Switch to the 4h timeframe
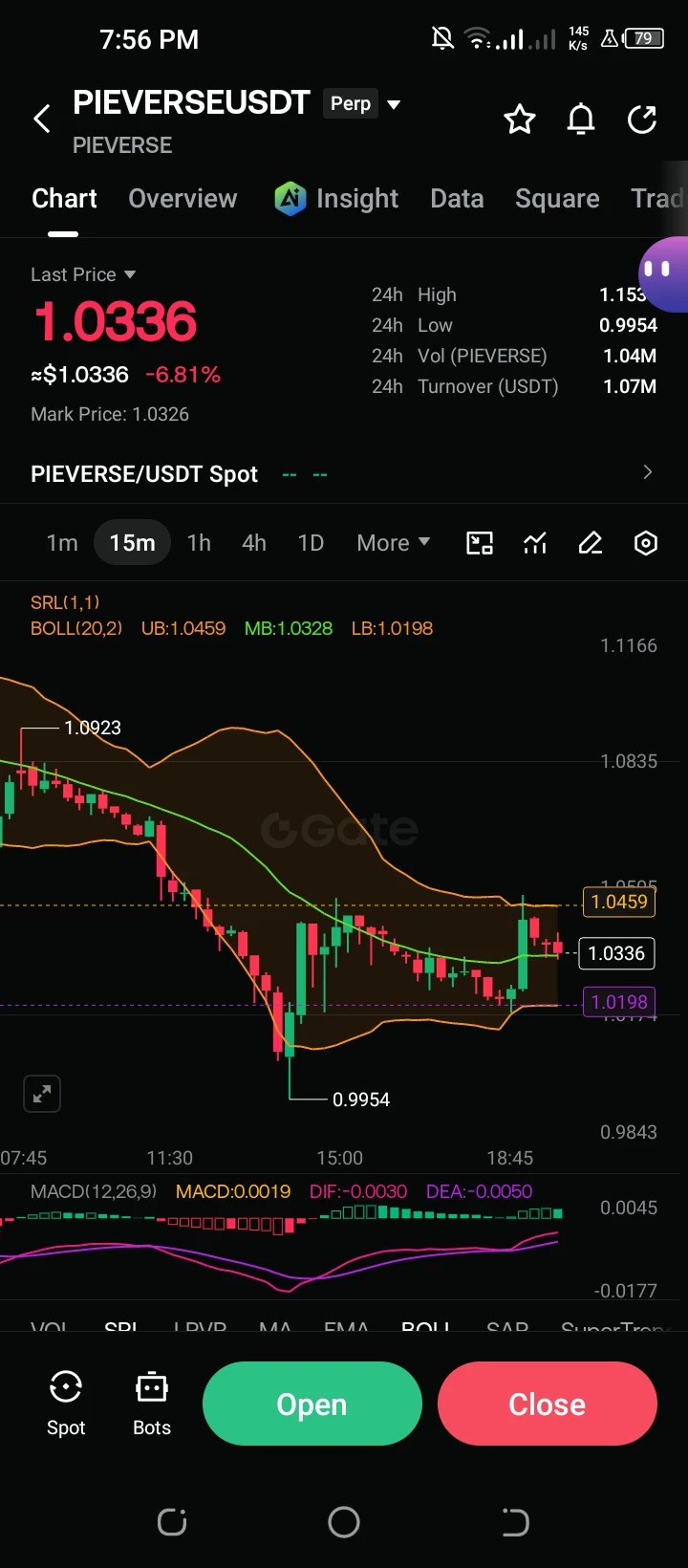The image size is (688, 1568). click(x=254, y=543)
